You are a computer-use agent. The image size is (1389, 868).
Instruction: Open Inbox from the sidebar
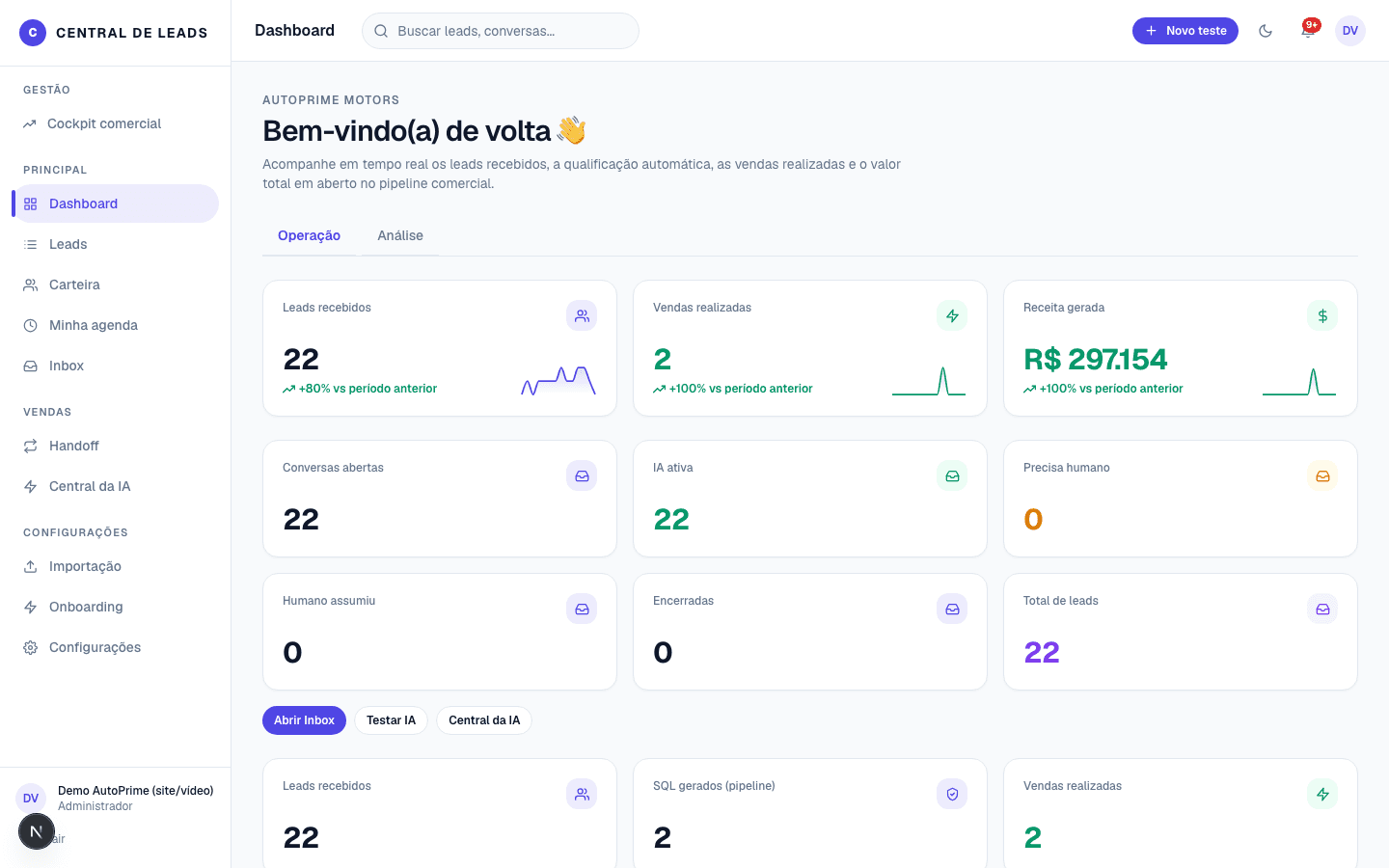(x=116, y=366)
